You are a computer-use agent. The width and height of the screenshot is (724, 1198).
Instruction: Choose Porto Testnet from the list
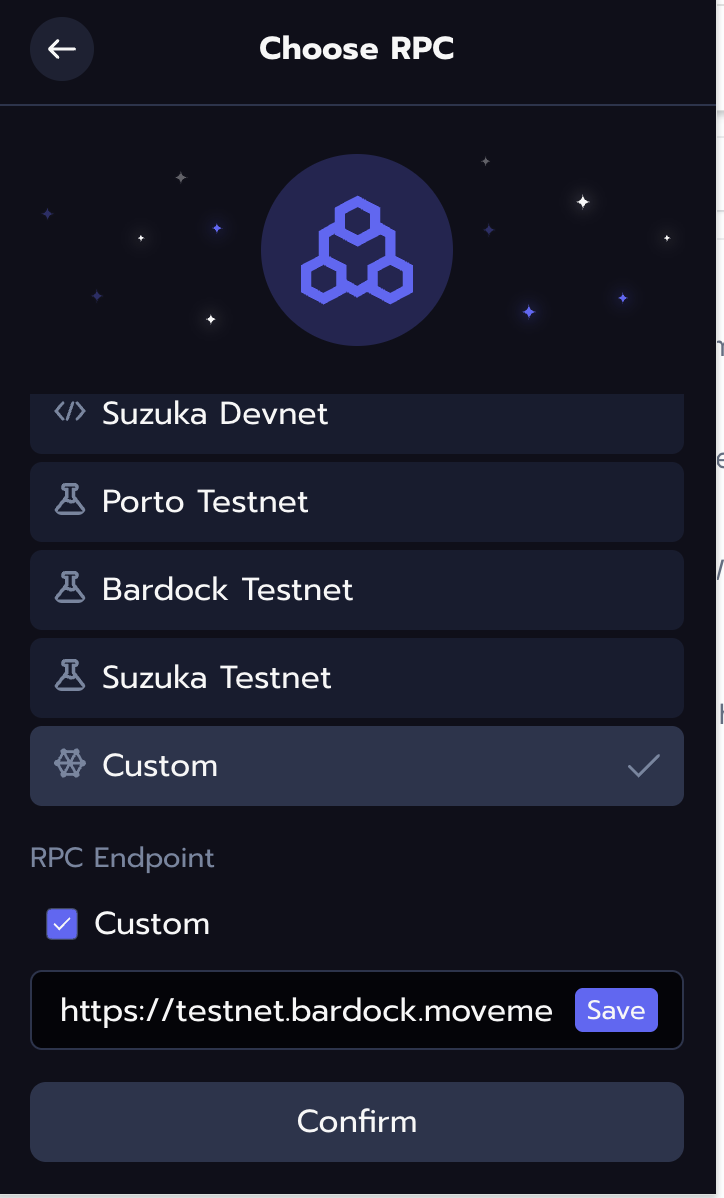pyautogui.click(x=205, y=501)
